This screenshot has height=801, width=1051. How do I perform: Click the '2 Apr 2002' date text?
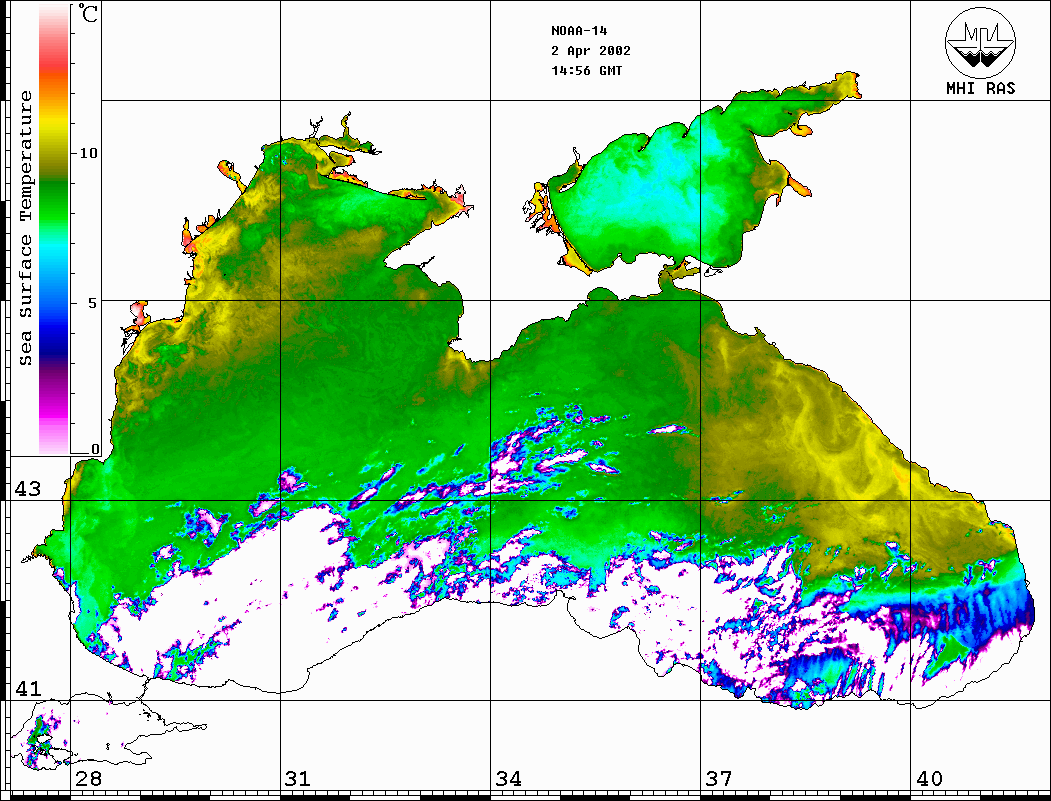(591, 51)
